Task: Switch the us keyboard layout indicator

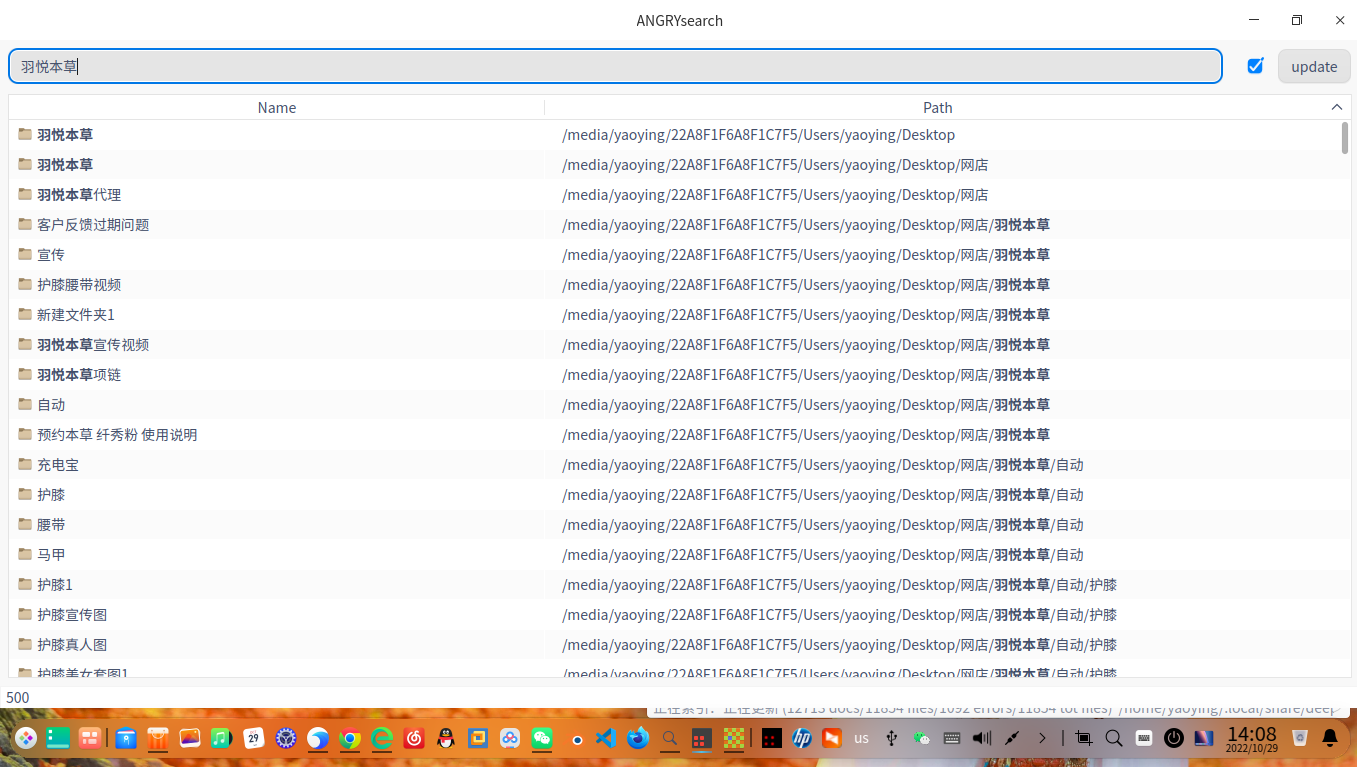Action: point(861,738)
